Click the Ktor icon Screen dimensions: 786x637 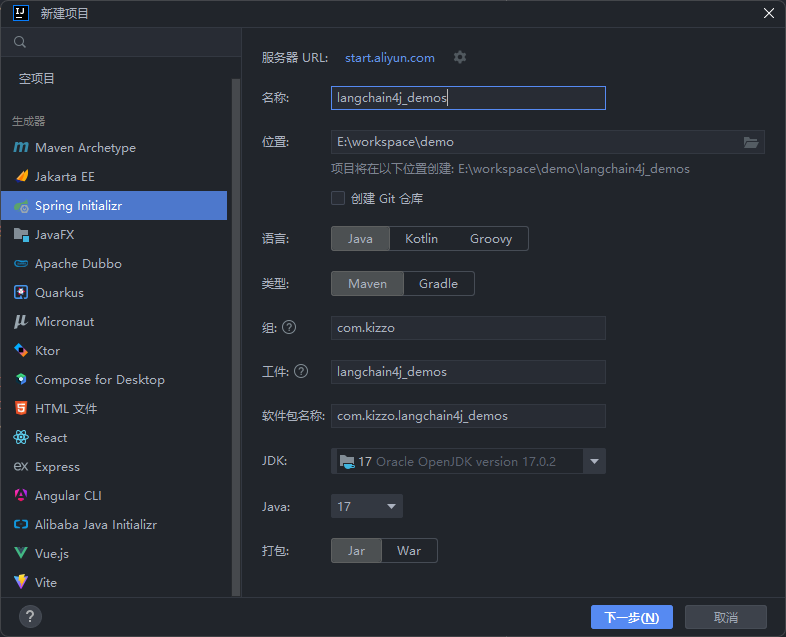point(21,350)
